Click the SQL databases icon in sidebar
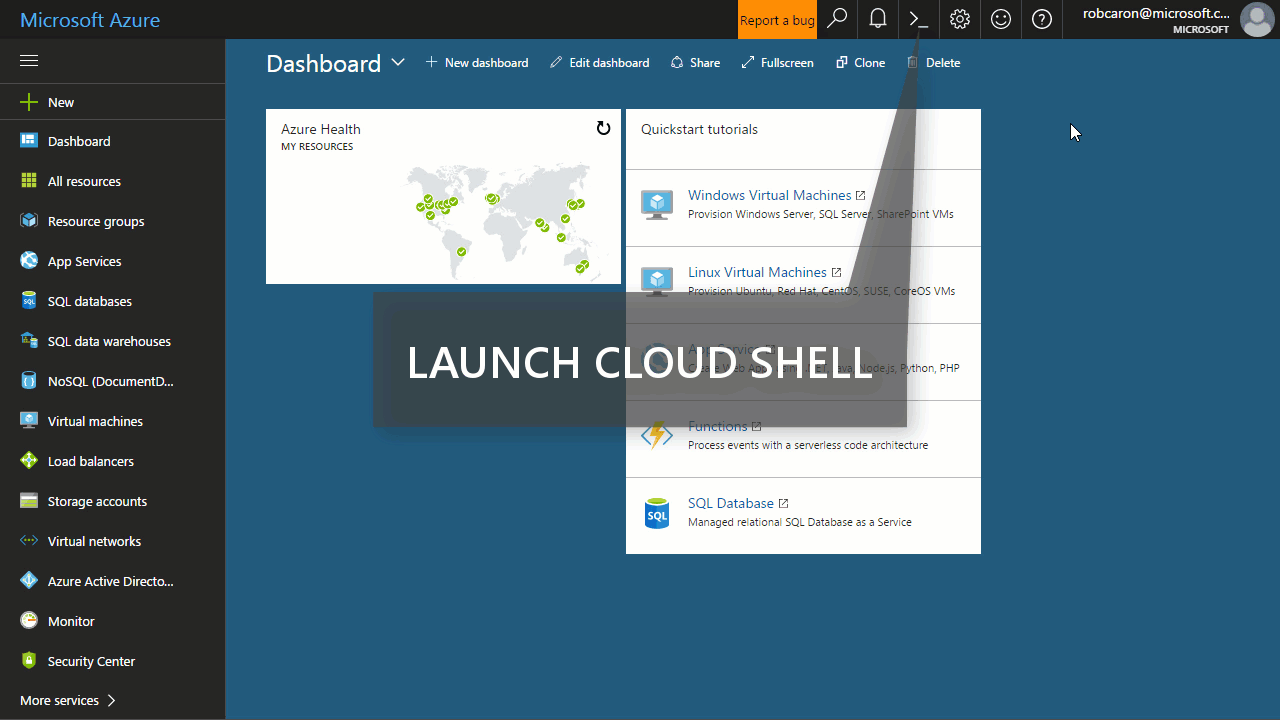 (29, 301)
